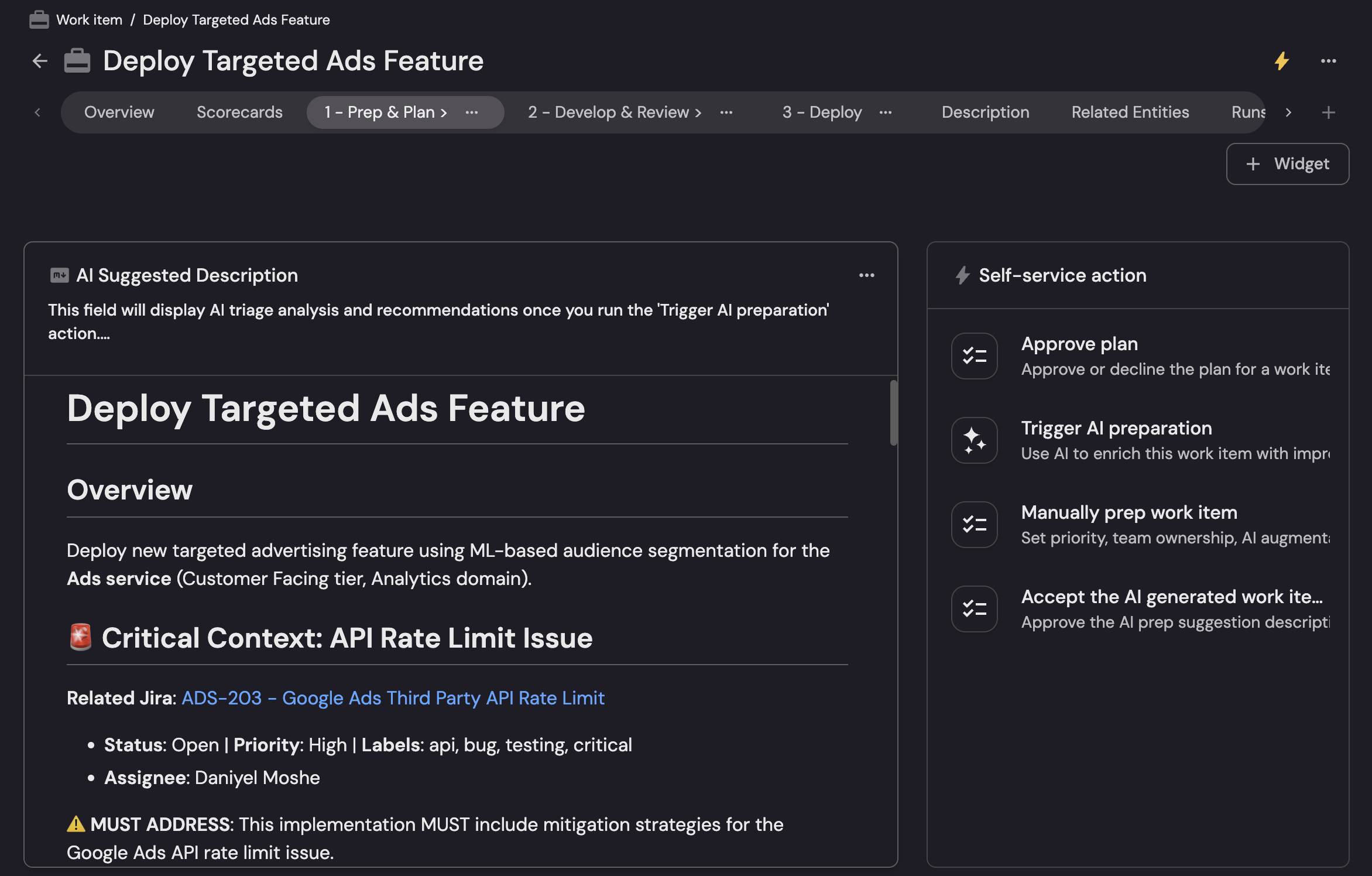Open the ADS-203 Google Ads Jira link
The image size is (1372, 876).
[x=393, y=698]
